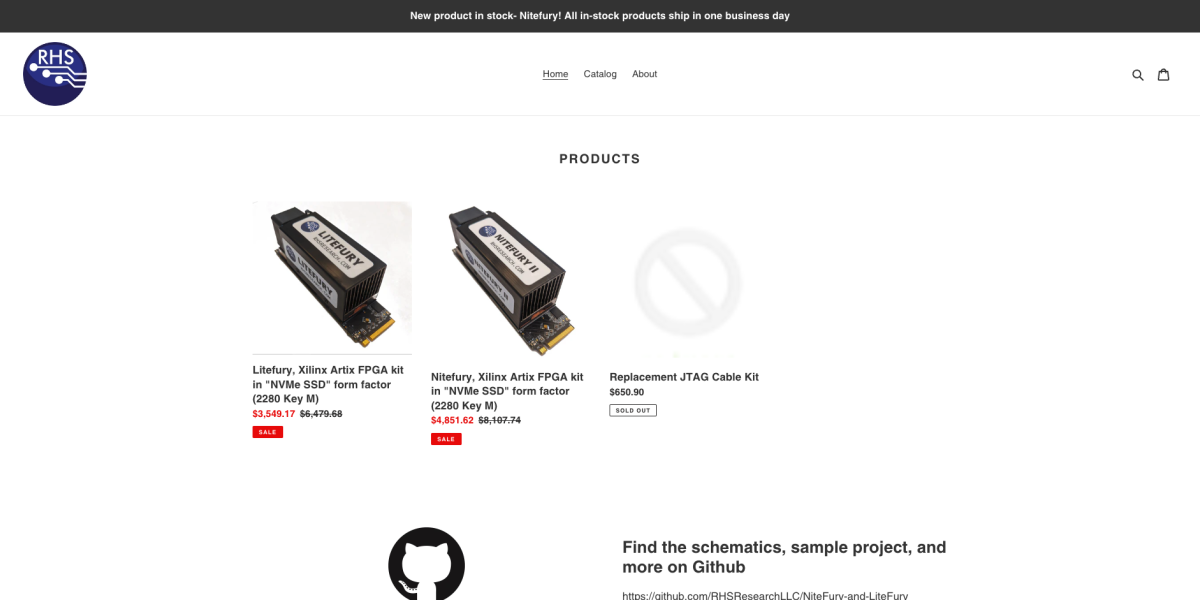Open the Nitefury II product image
Viewport: 1200px width, 600px height.
click(x=510, y=281)
